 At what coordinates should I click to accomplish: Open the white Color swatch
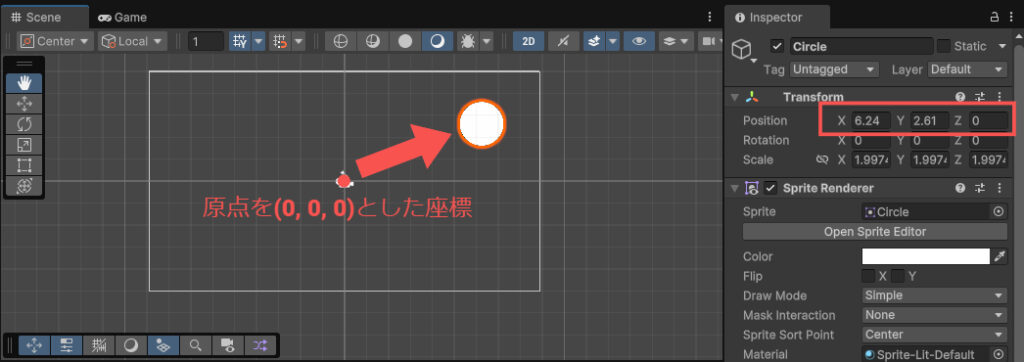[x=926, y=256]
